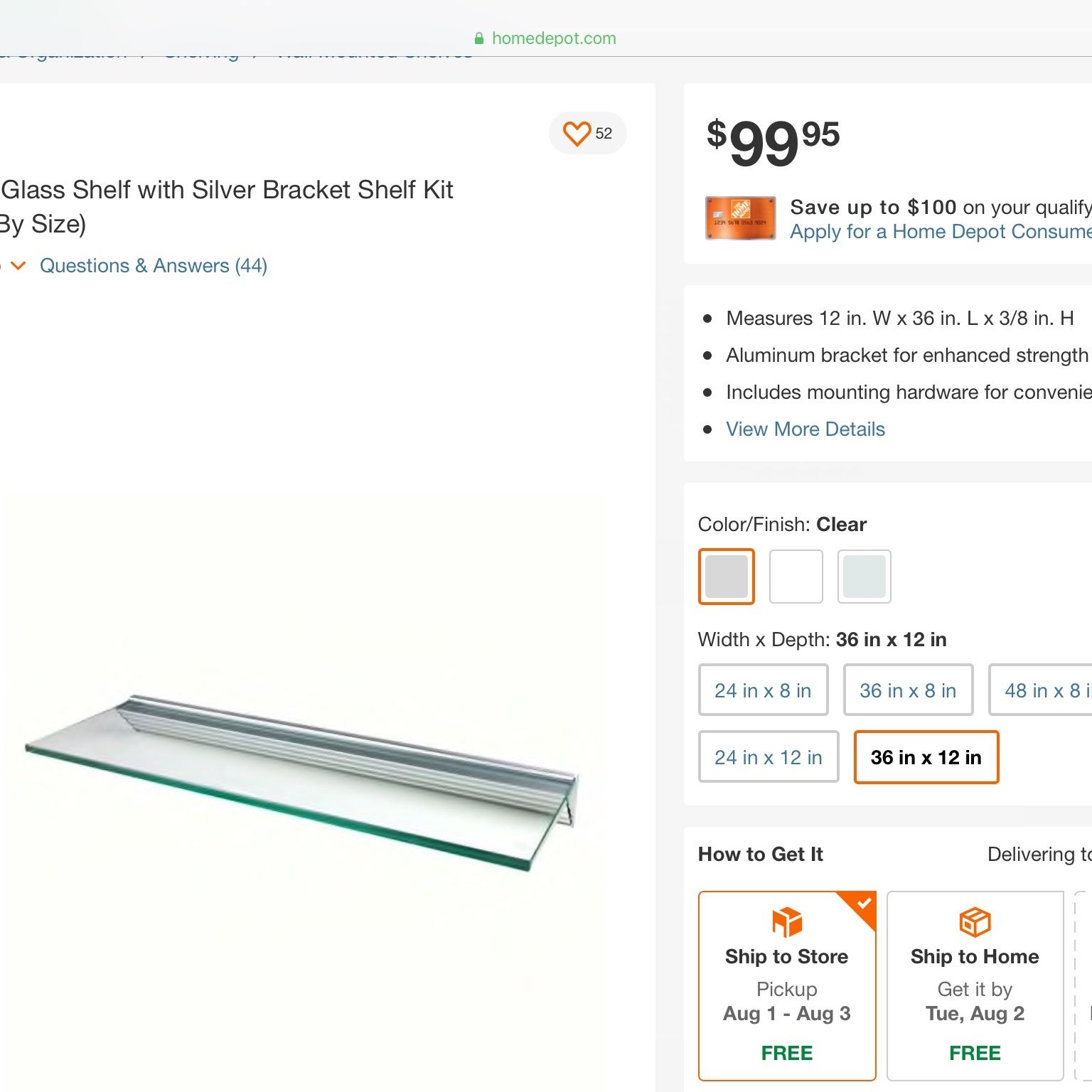Click the lock icon beside homedepot.com
Image resolution: width=1092 pixels, height=1092 pixels.
[x=479, y=38]
